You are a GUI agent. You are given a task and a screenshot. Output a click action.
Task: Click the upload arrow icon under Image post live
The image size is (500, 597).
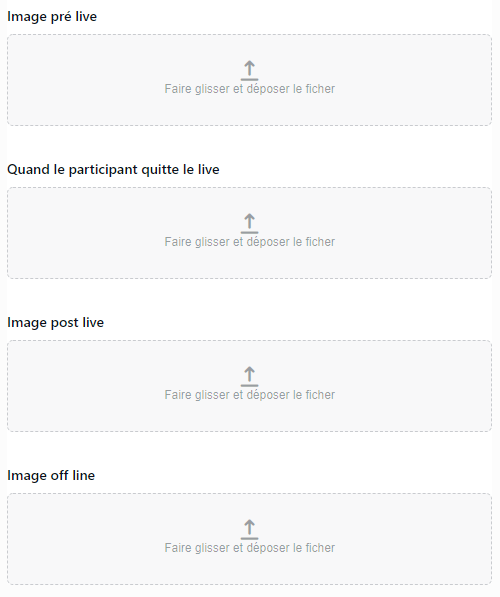click(249, 376)
